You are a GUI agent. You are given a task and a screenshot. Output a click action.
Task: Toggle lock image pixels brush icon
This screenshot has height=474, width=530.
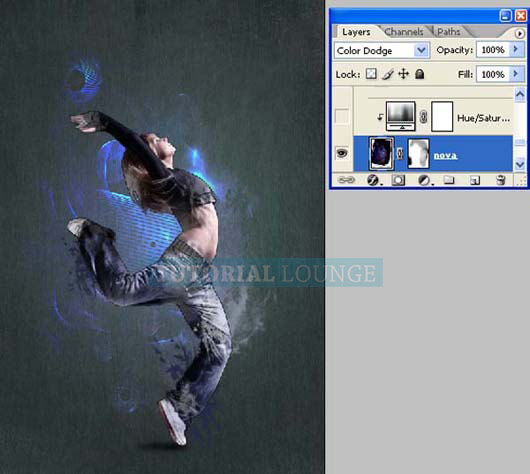pos(387,74)
